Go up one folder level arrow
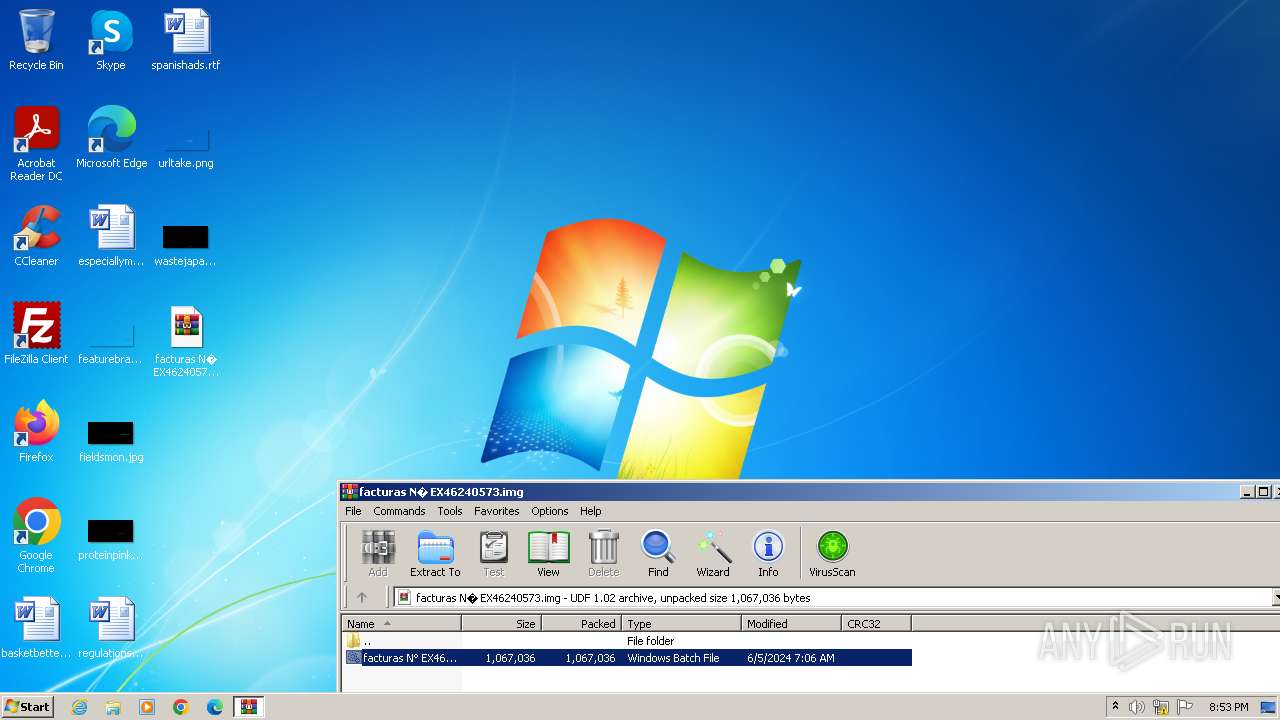1280x720 pixels. click(x=362, y=598)
